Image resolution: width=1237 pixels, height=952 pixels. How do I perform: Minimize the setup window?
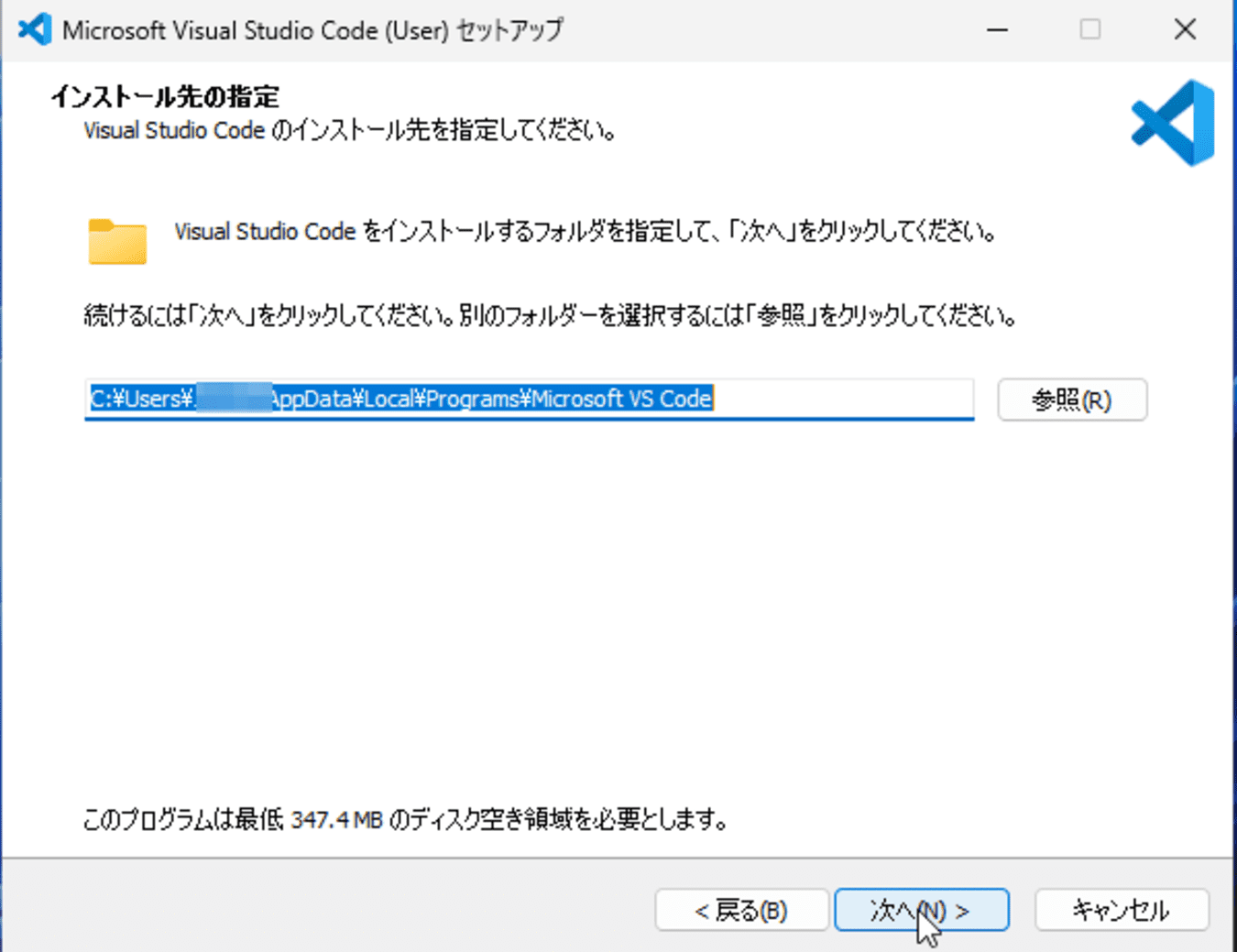click(997, 29)
